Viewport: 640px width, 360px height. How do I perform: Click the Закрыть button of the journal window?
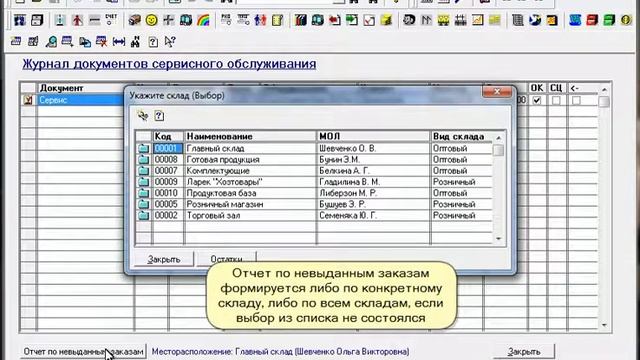coord(524,351)
